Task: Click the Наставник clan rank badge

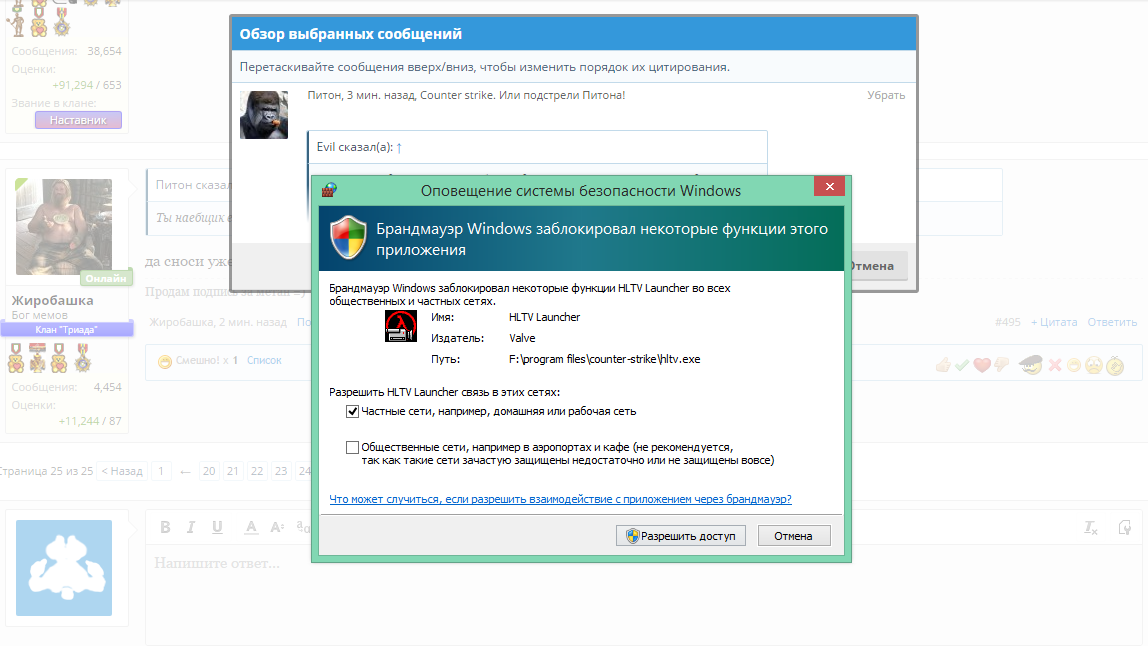Action: pos(78,120)
